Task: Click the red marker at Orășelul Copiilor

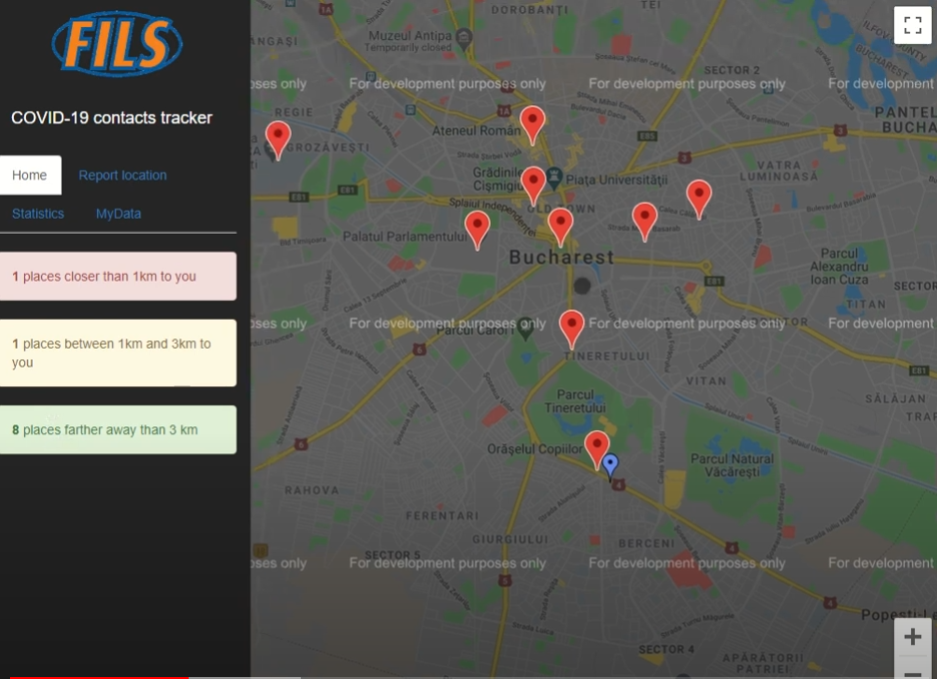Action: (597, 447)
